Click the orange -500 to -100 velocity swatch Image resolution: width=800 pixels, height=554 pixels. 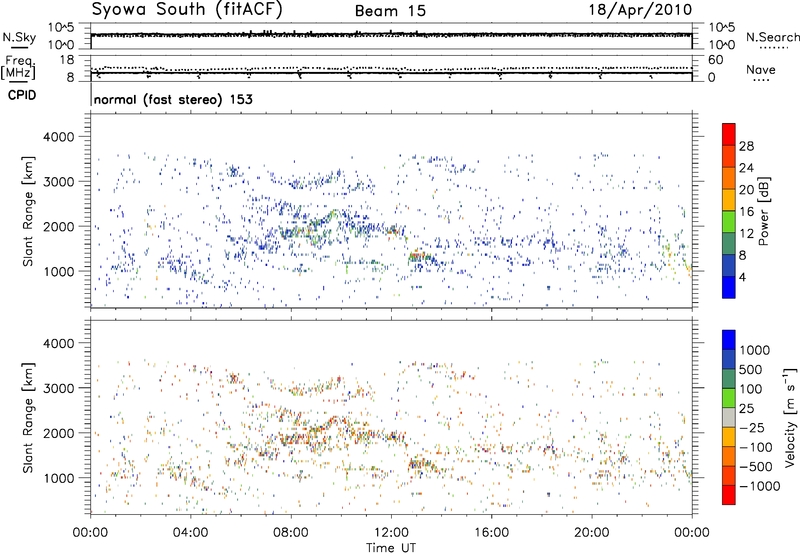(729, 456)
